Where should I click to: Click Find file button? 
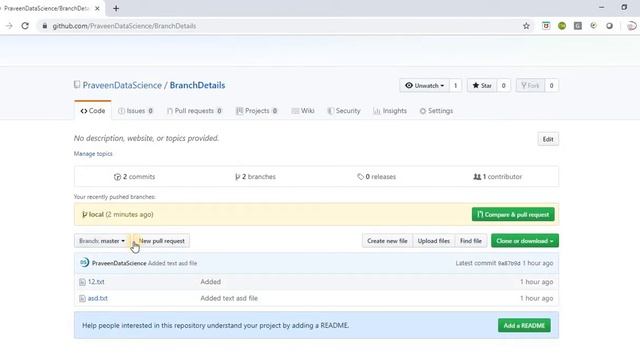471,241
